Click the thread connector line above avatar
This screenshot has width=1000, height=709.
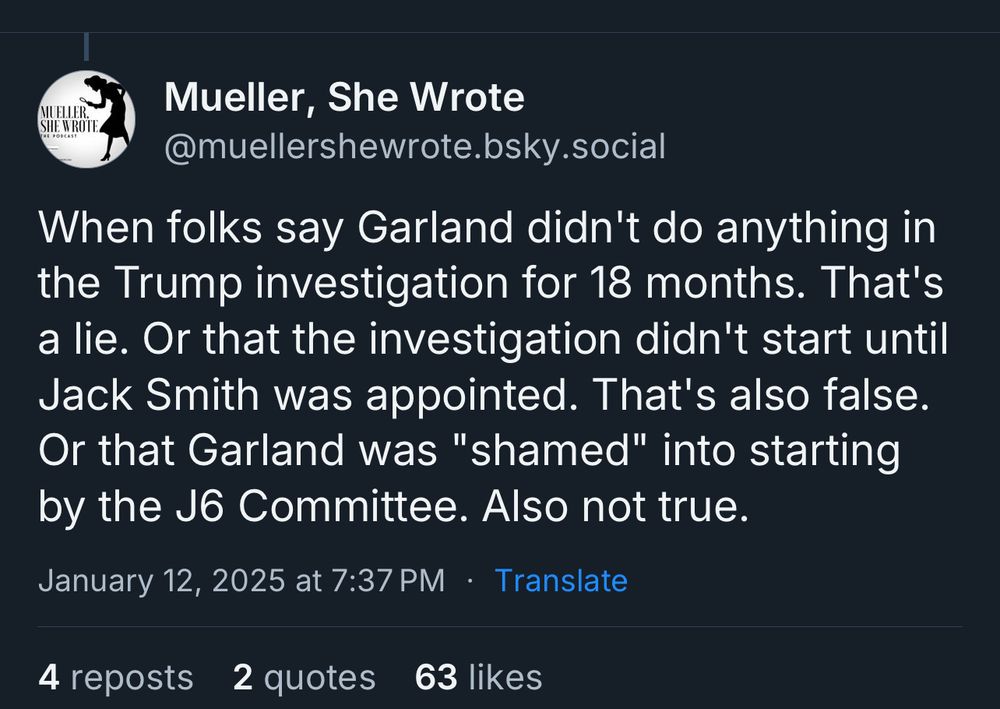[x=86, y=47]
